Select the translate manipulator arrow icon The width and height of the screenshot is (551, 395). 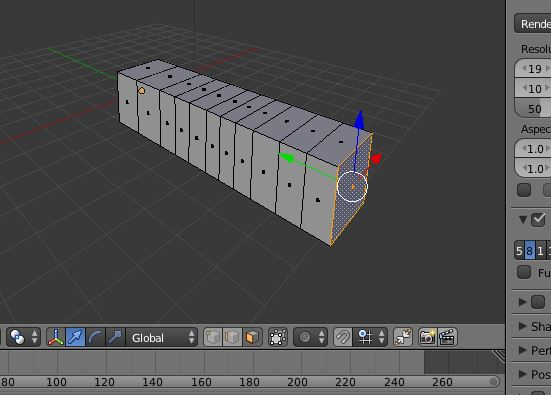point(75,337)
